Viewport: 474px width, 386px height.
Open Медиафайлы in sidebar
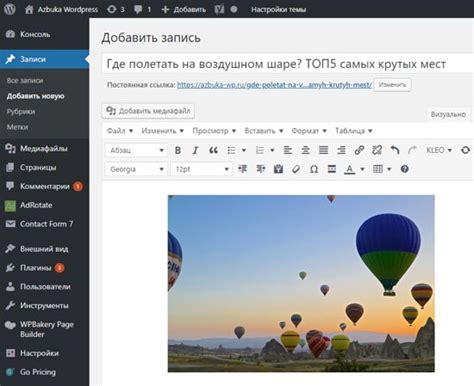pos(44,148)
